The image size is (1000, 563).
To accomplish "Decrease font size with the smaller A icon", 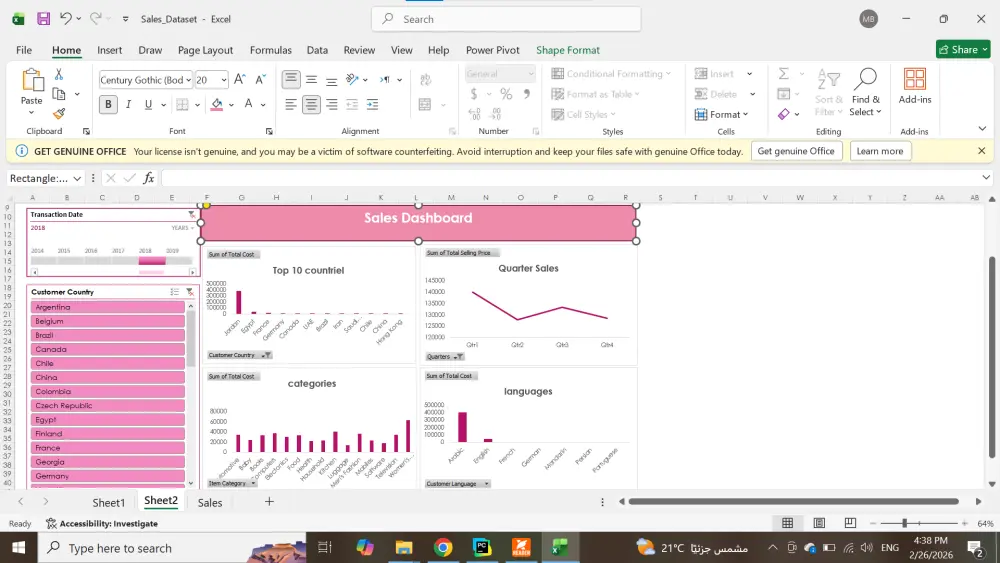I will 260,79.
